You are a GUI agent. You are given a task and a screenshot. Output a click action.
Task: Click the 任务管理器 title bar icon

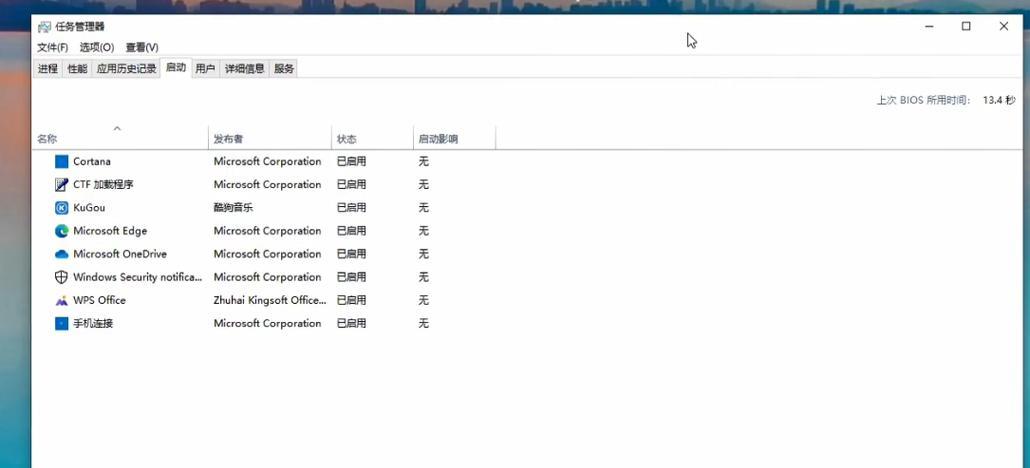44,27
